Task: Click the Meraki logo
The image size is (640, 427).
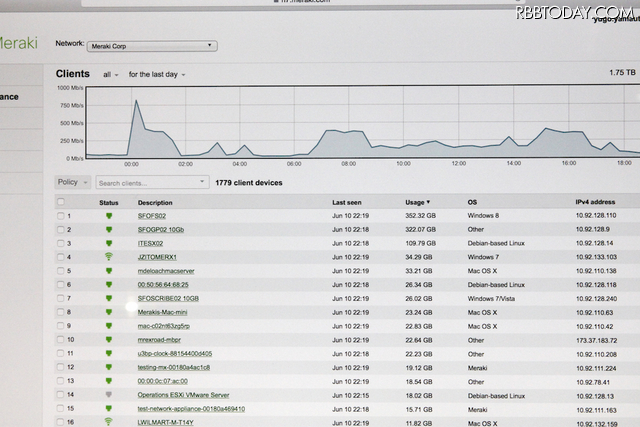Action: pyautogui.click(x=18, y=43)
